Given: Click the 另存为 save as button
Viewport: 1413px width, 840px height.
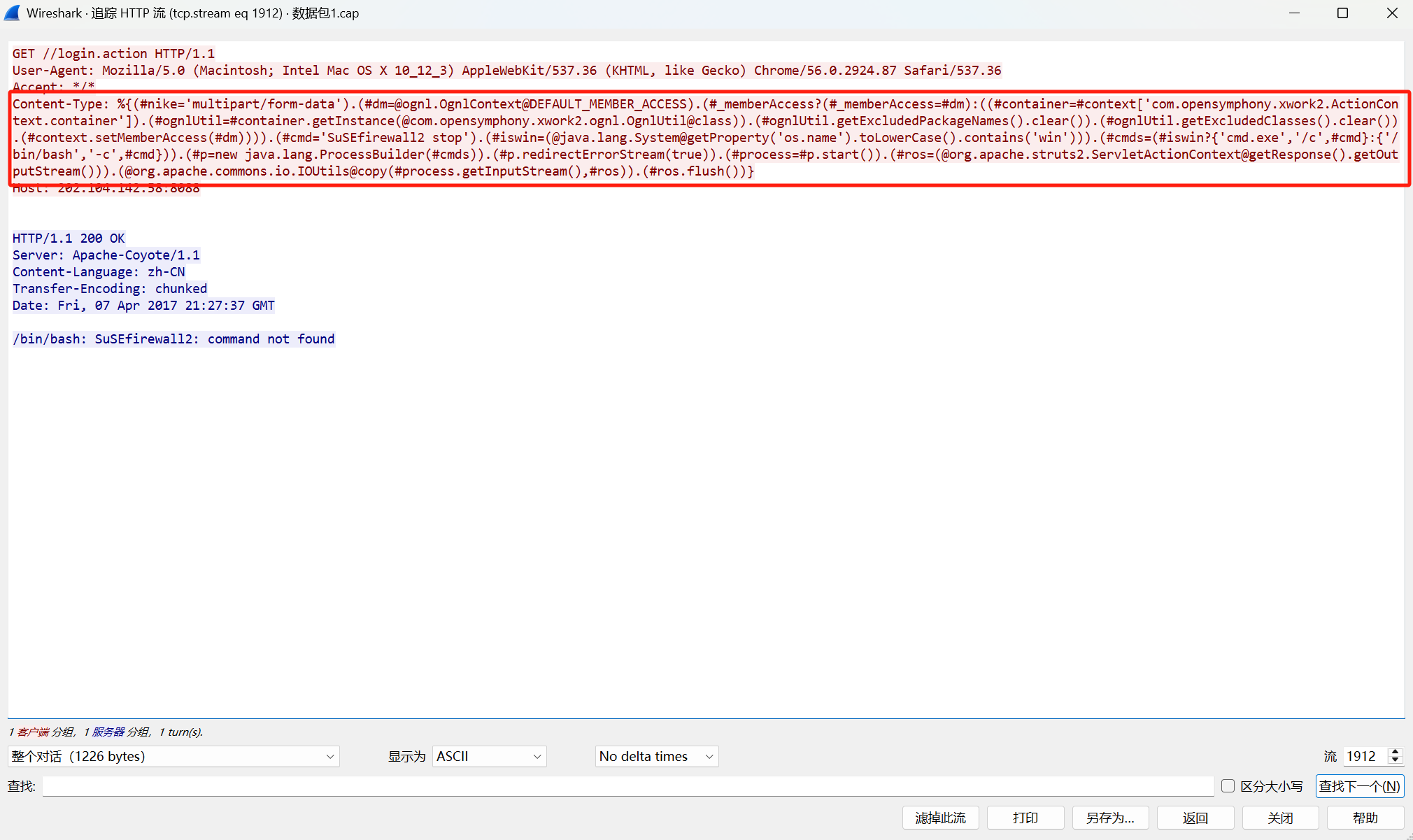Looking at the screenshot, I should click(1110, 818).
